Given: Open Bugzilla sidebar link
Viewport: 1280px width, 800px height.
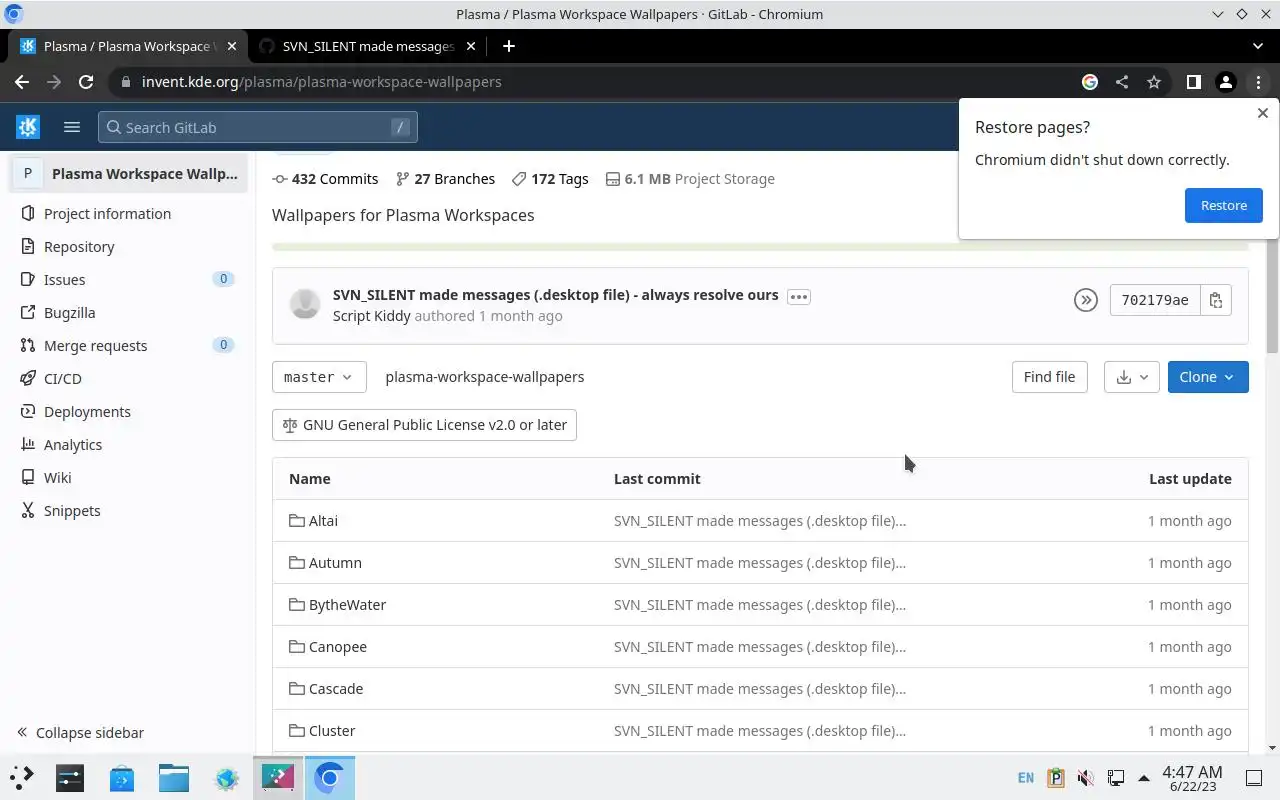Looking at the screenshot, I should (x=127, y=312).
